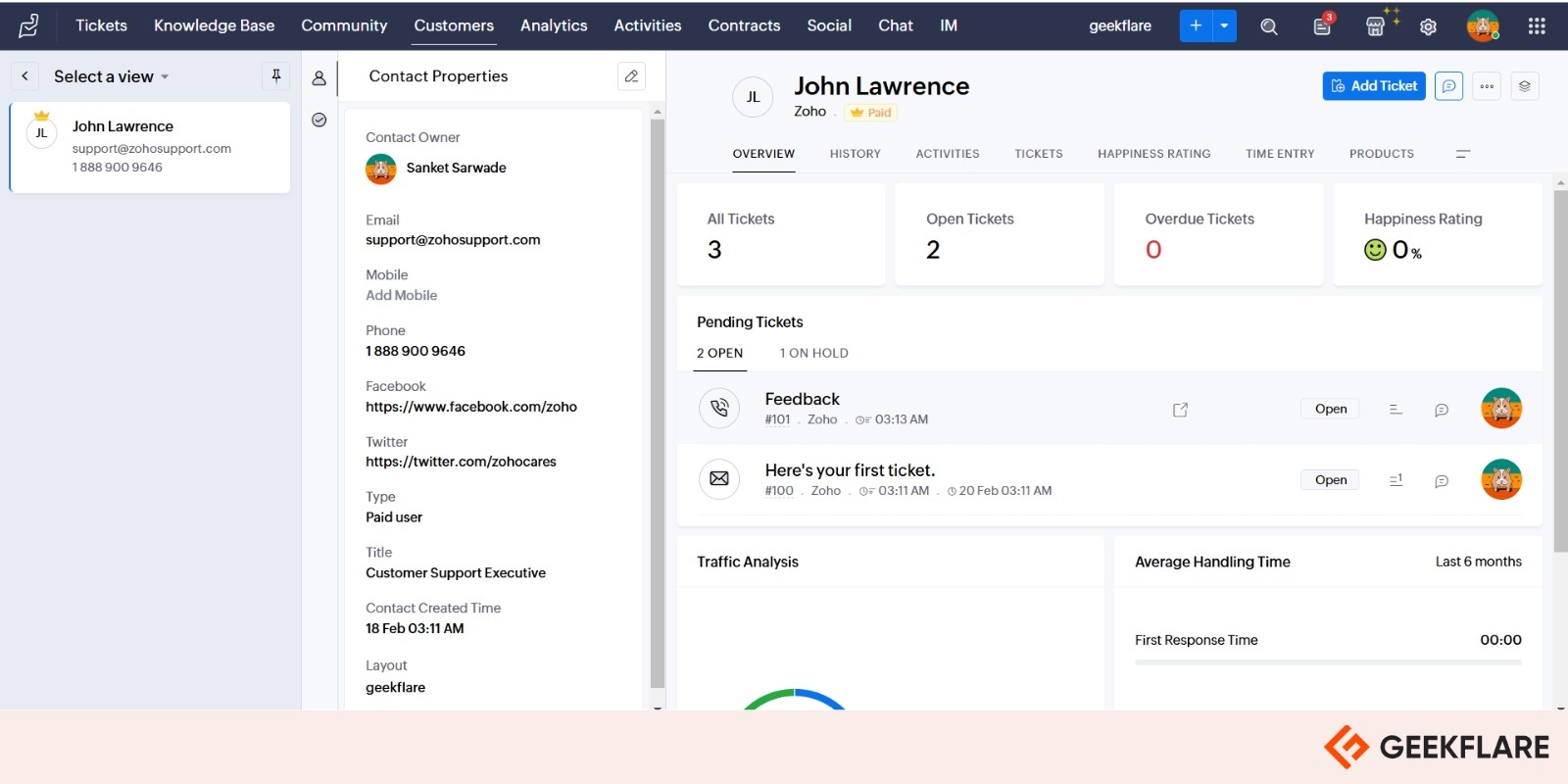Switch to the History tab

pyautogui.click(x=855, y=154)
